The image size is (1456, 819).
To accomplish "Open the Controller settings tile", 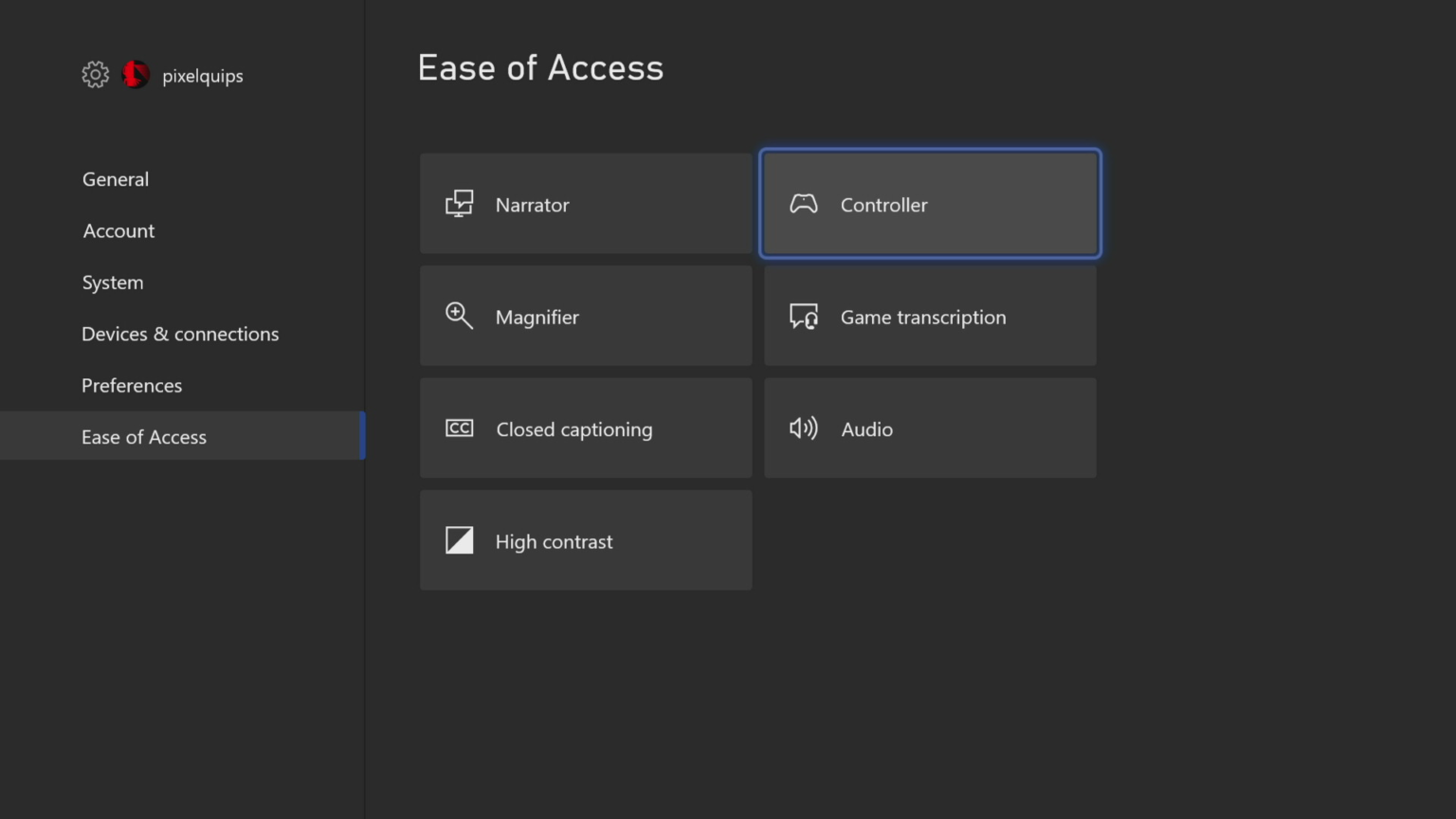I will point(929,204).
